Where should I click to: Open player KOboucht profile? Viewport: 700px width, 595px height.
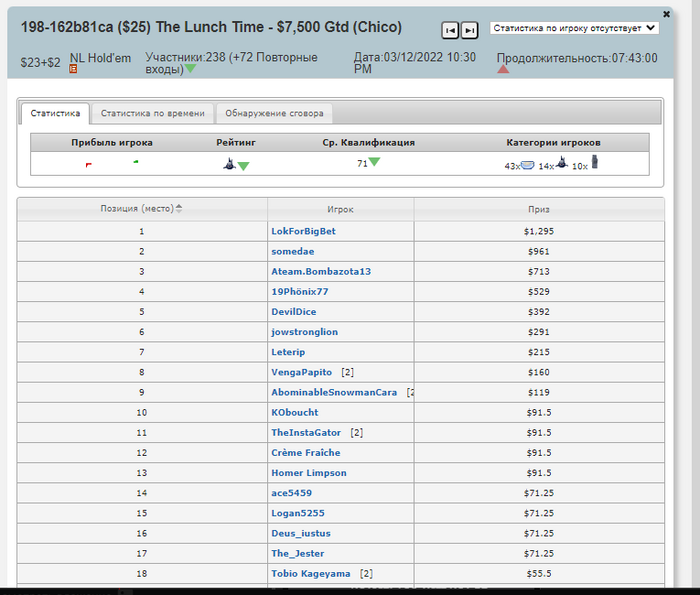coord(295,412)
